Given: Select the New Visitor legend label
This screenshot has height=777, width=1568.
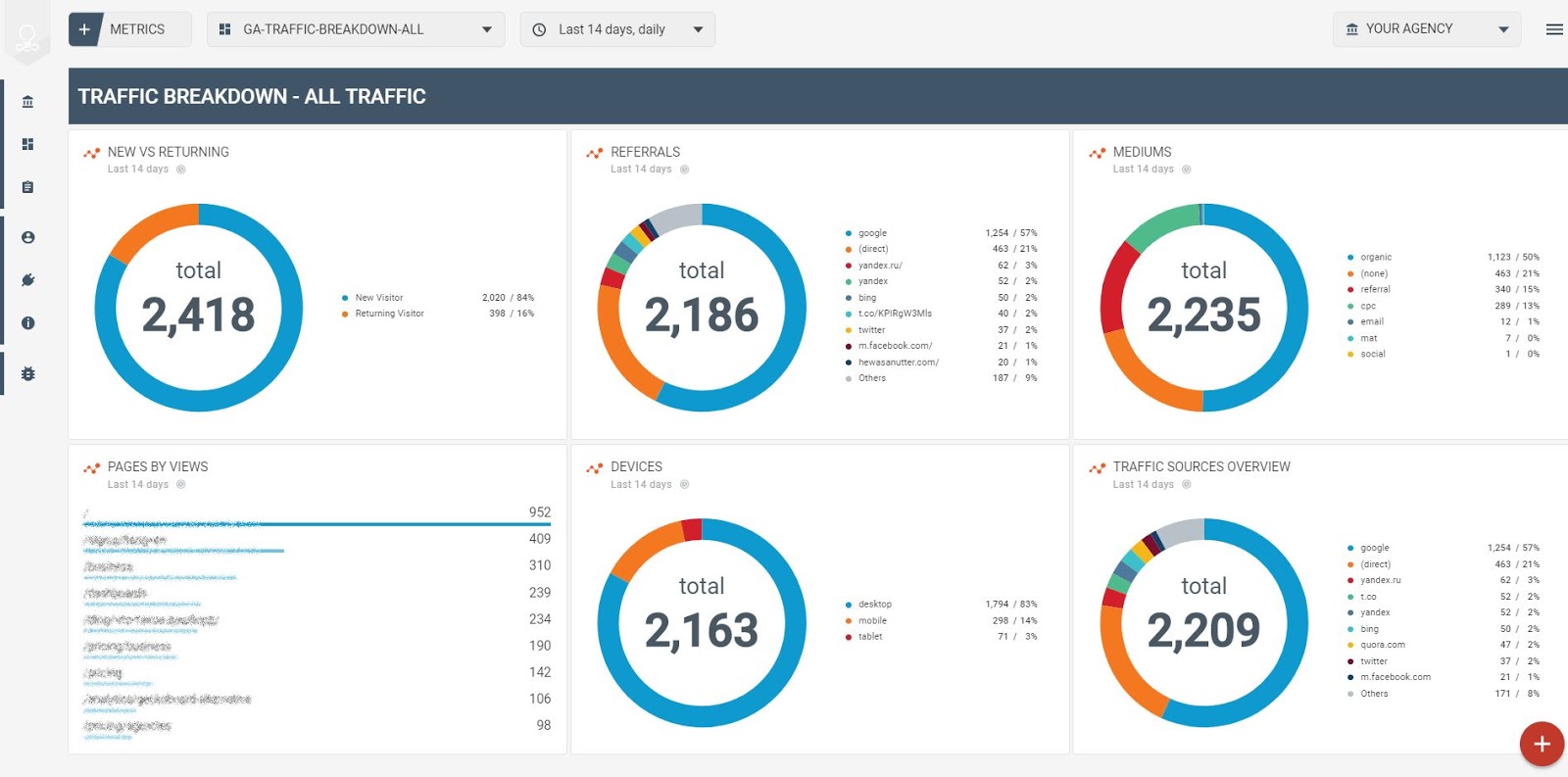Looking at the screenshot, I should coord(379,298).
